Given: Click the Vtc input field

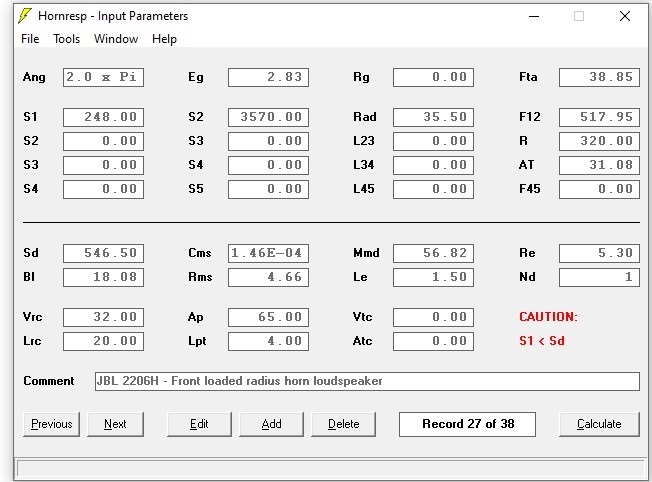Looking at the screenshot, I should 433,318.
